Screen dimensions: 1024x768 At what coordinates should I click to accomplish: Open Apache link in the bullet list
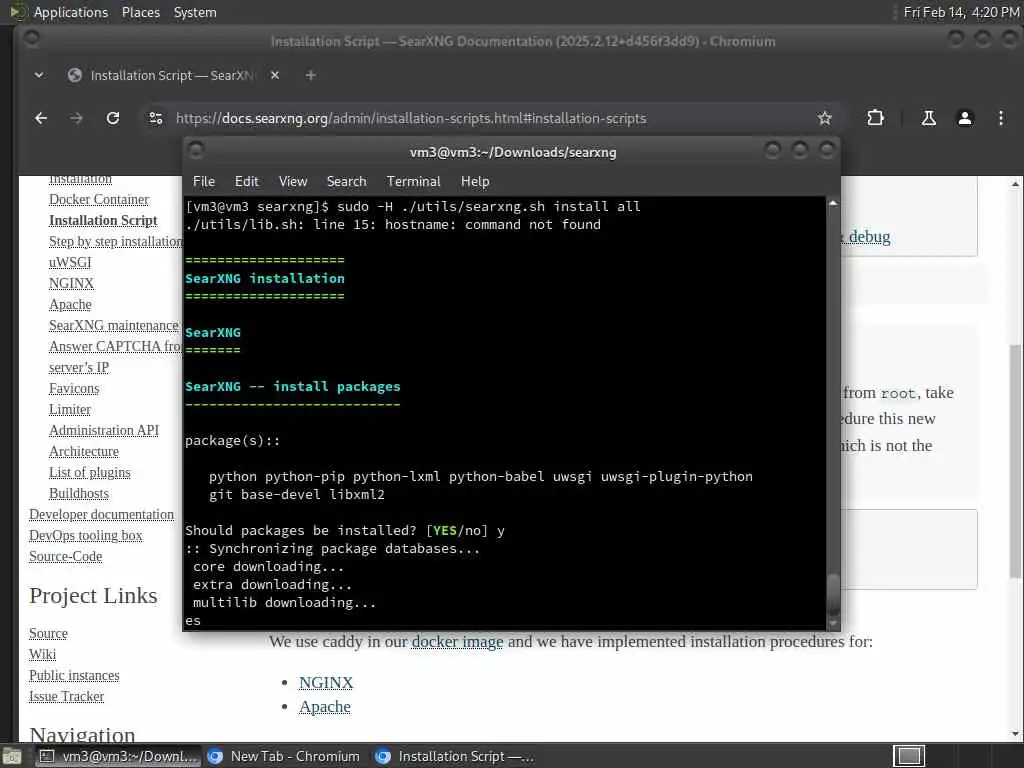pos(325,707)
